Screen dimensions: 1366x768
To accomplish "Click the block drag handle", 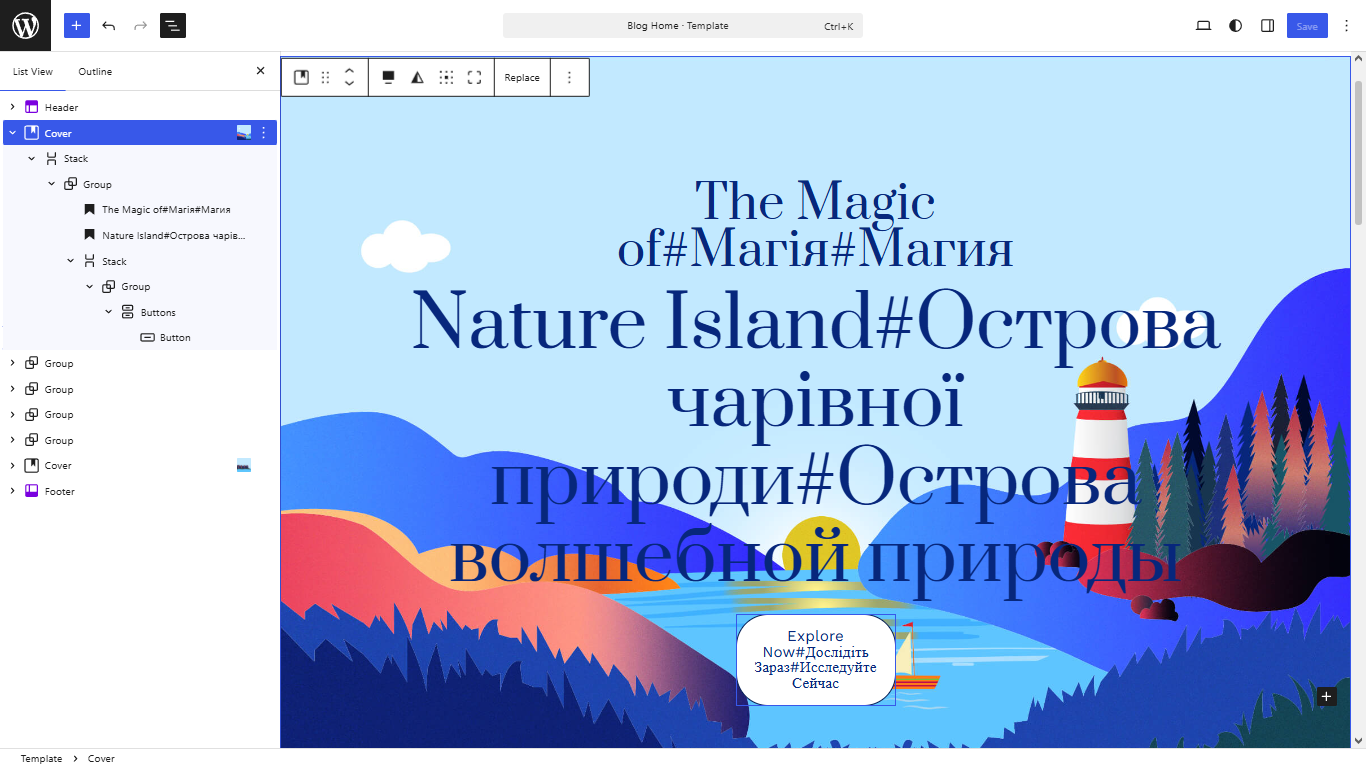I will point(325,77).
